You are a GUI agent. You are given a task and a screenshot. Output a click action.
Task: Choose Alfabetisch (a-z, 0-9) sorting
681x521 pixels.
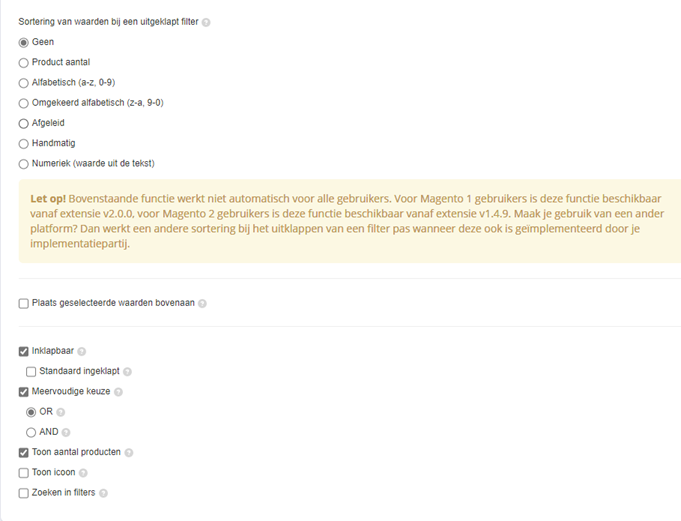click(x=23, y=83)
